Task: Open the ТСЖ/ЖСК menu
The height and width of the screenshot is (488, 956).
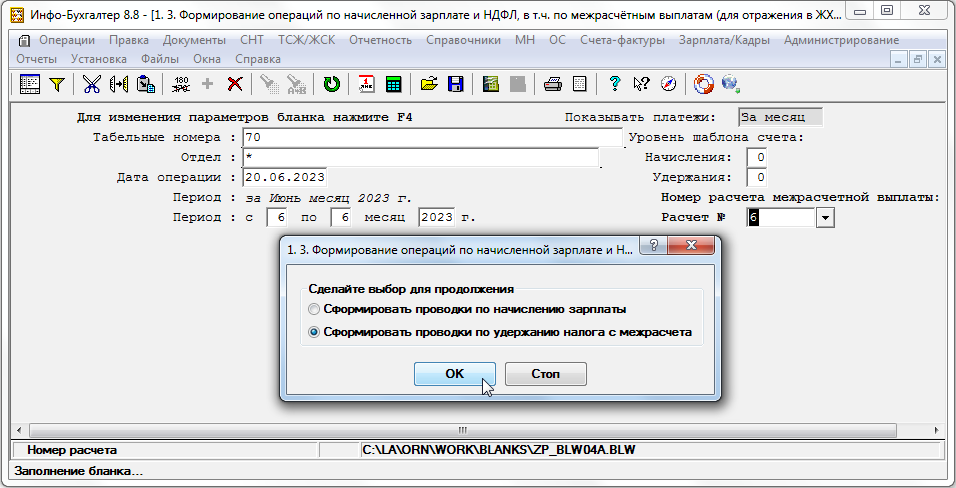Action: pos(307,40)
